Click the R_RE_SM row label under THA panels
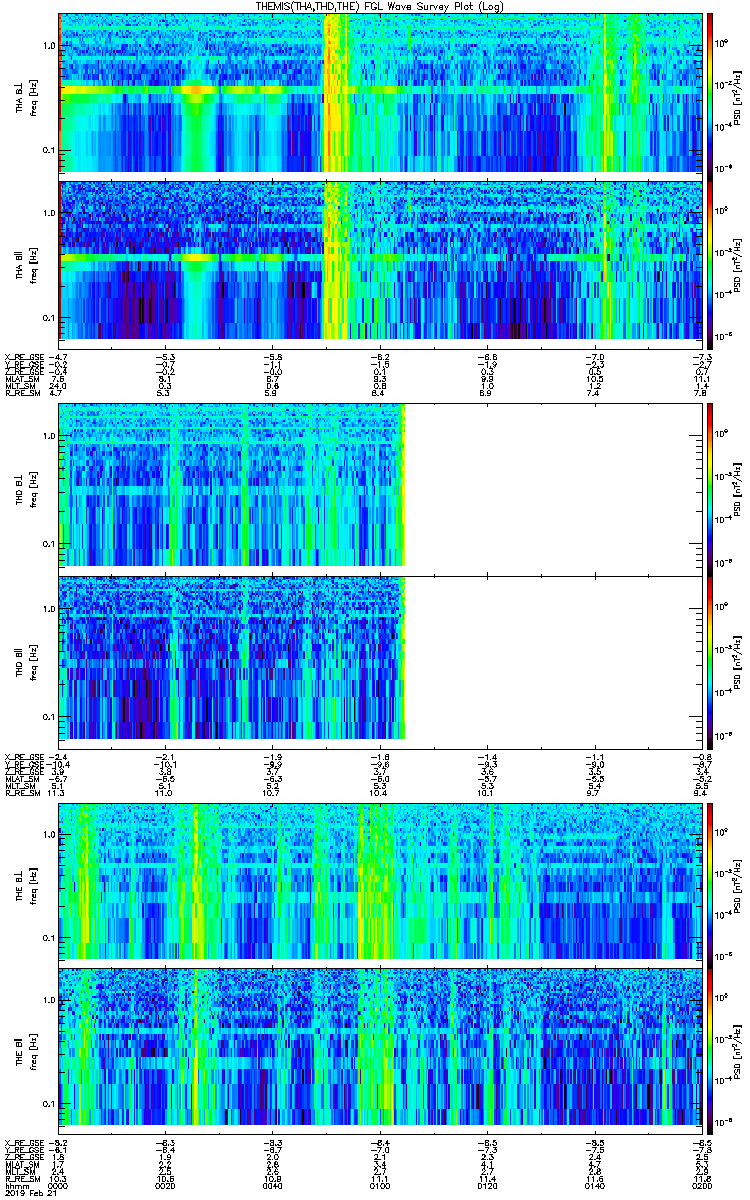Image resolution: width=750 pixels, height=1200 pixels. point(21,394)
